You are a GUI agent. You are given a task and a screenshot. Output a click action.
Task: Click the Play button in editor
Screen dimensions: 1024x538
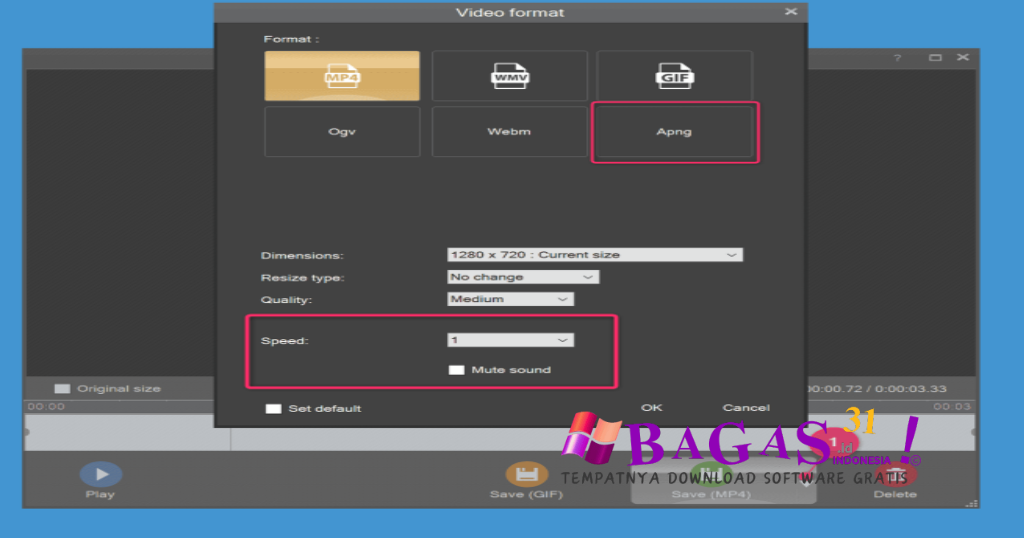coord(101,475)
